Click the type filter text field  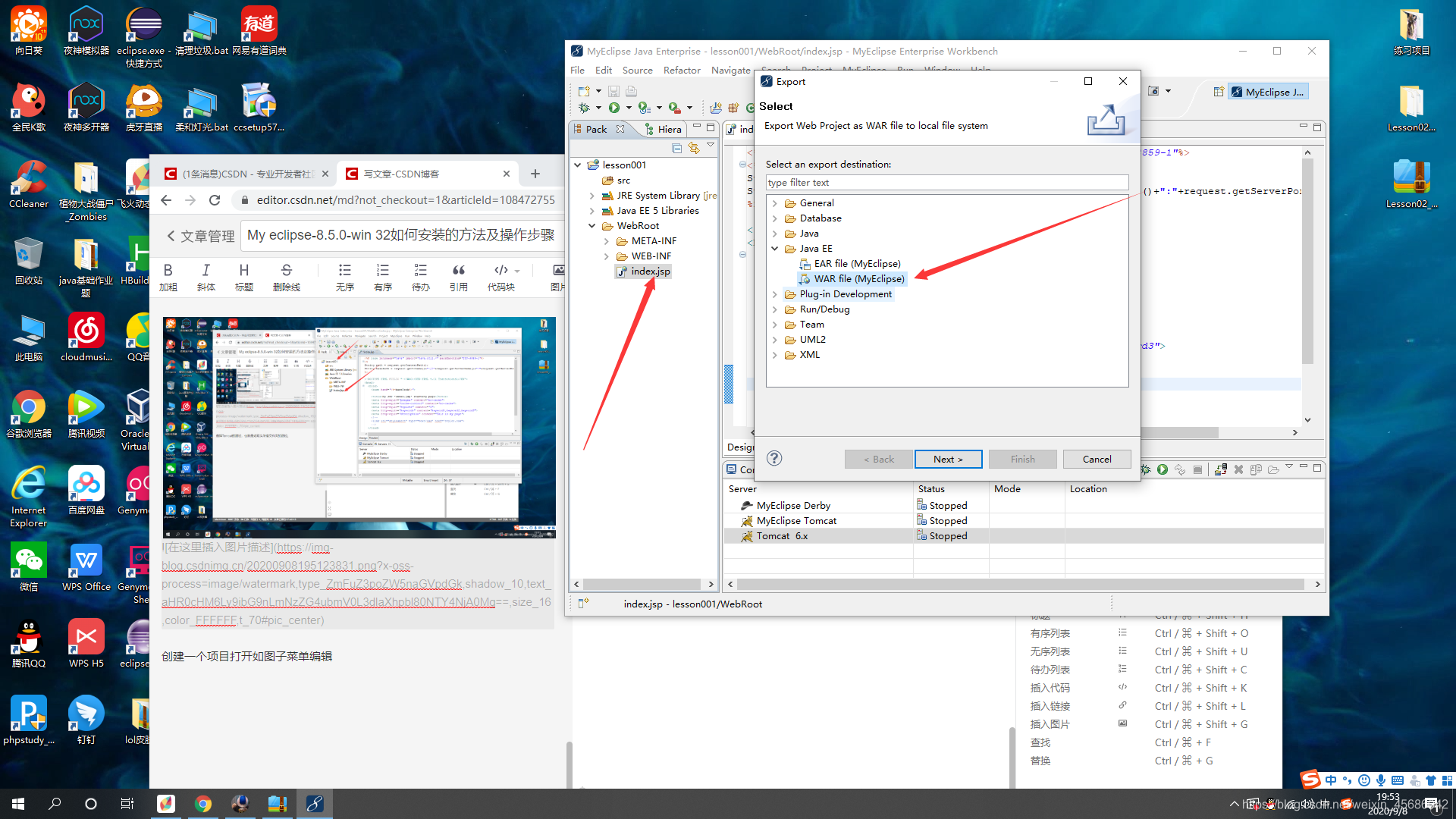[947, 183]
